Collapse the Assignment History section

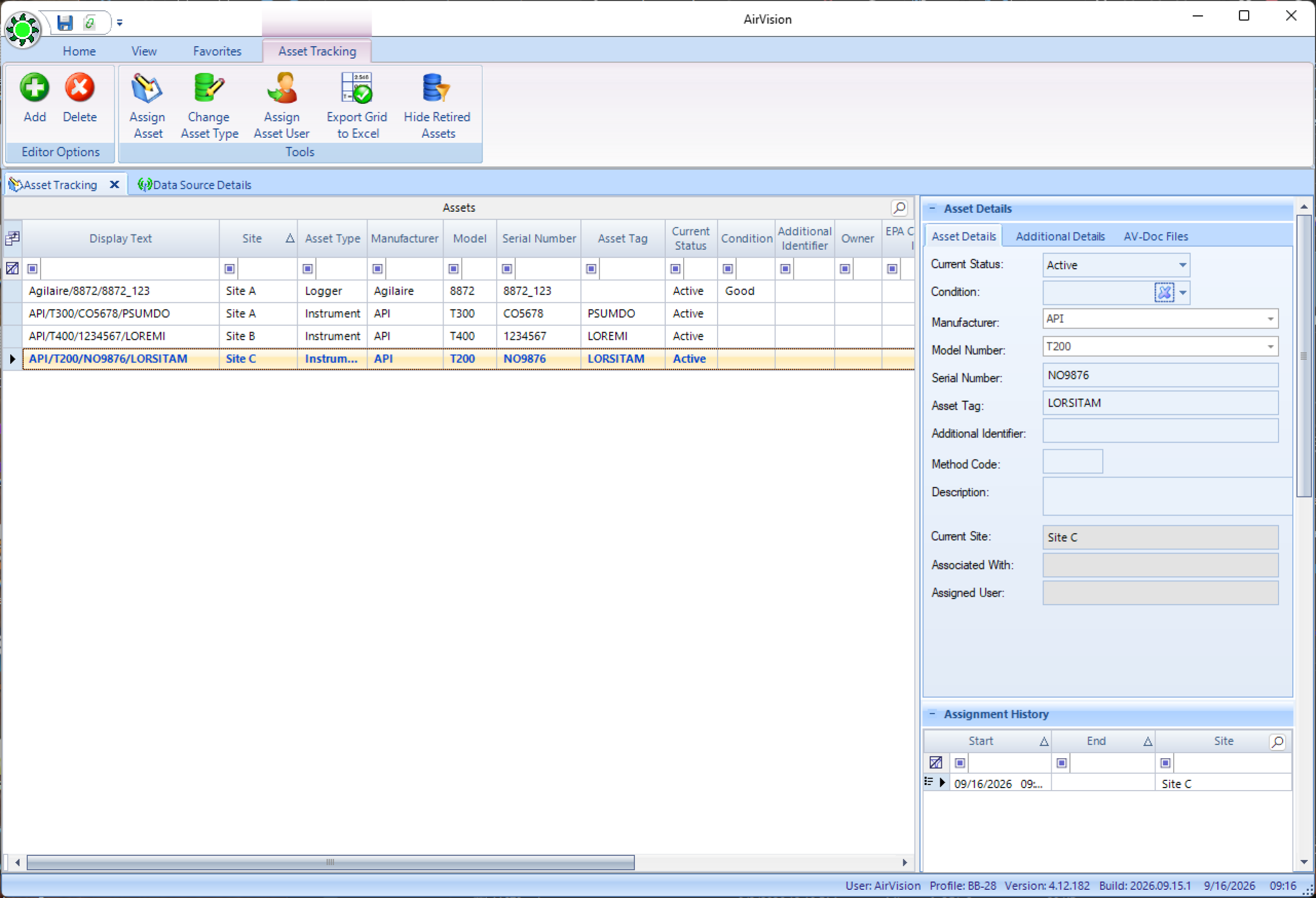[x=932, y=714]
